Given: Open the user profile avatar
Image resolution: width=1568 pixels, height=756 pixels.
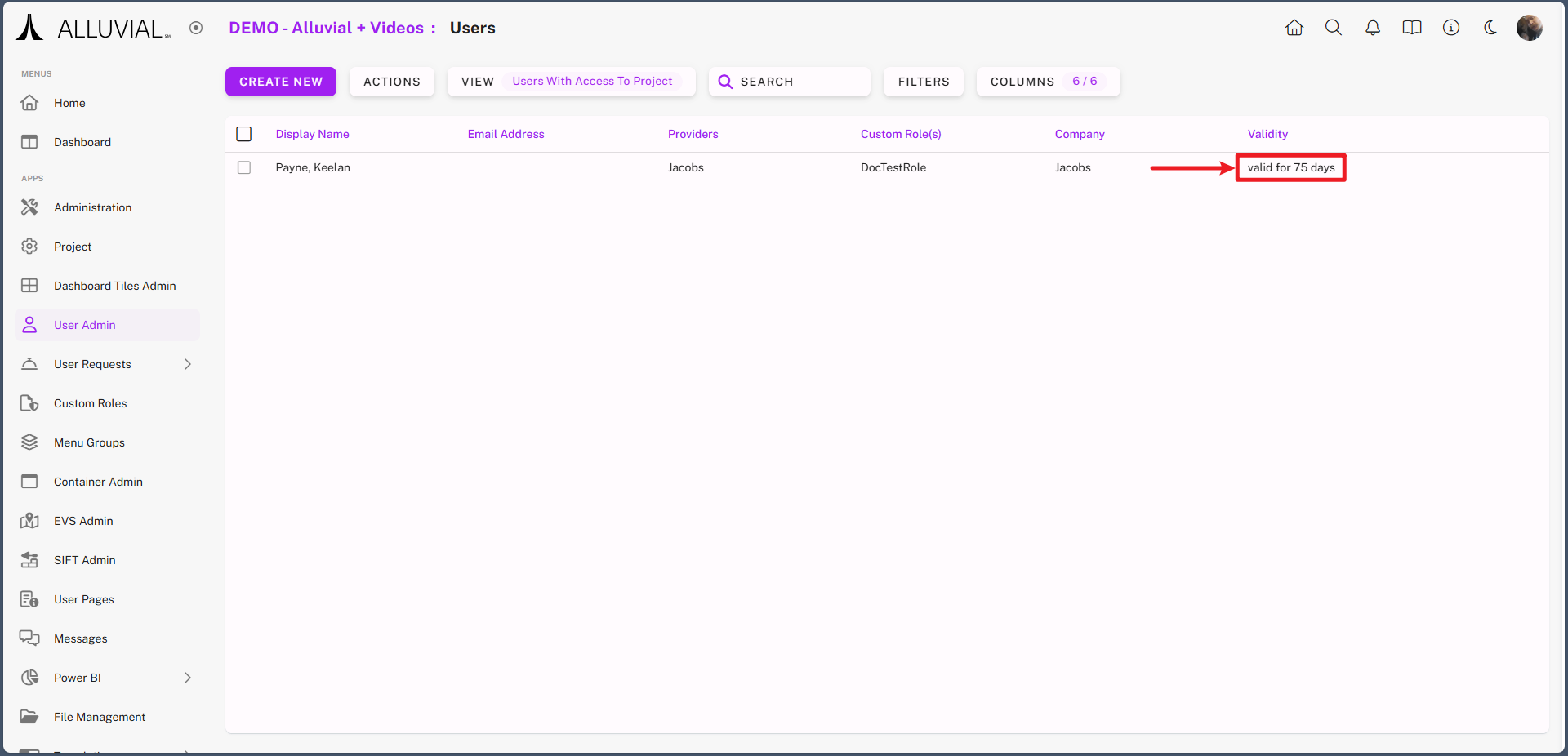Looking at the screenshot, I should click(x=1529, y=28).
